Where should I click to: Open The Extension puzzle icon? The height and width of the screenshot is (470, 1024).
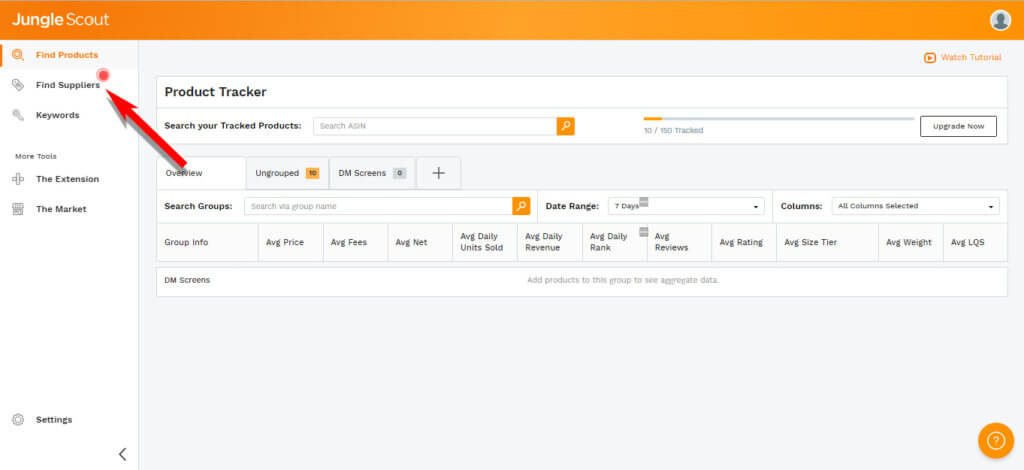click(x=18, y=179)
